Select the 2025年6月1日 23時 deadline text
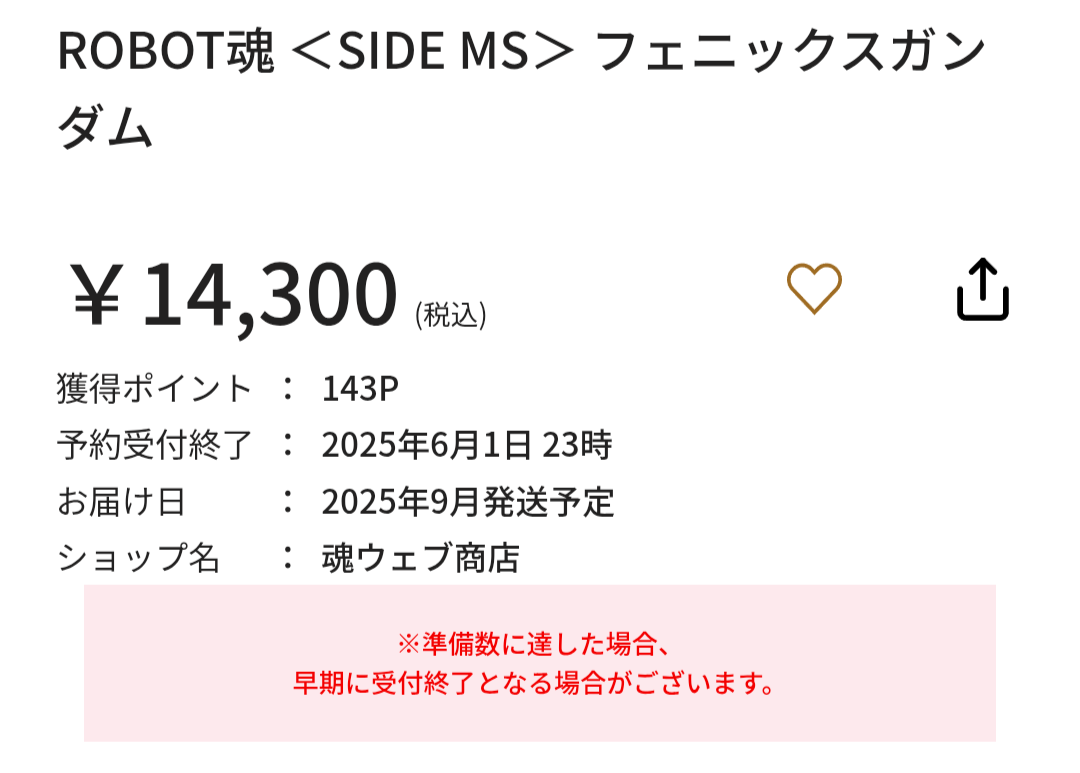Viewport: 1080px width, 773px height. point(466,445)
